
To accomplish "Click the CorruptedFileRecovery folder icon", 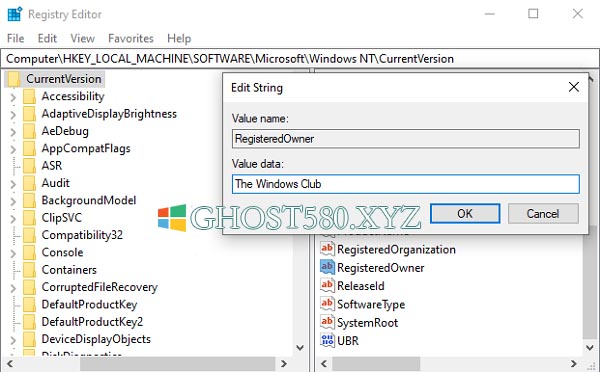I will tap(29, 287).
